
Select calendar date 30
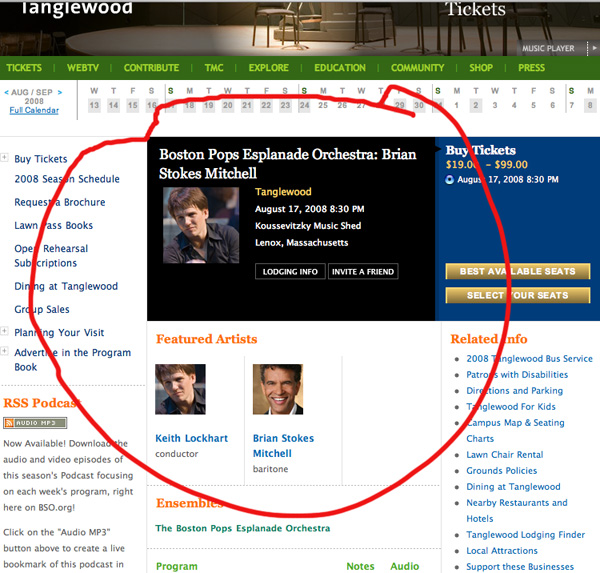pos(419,105)
